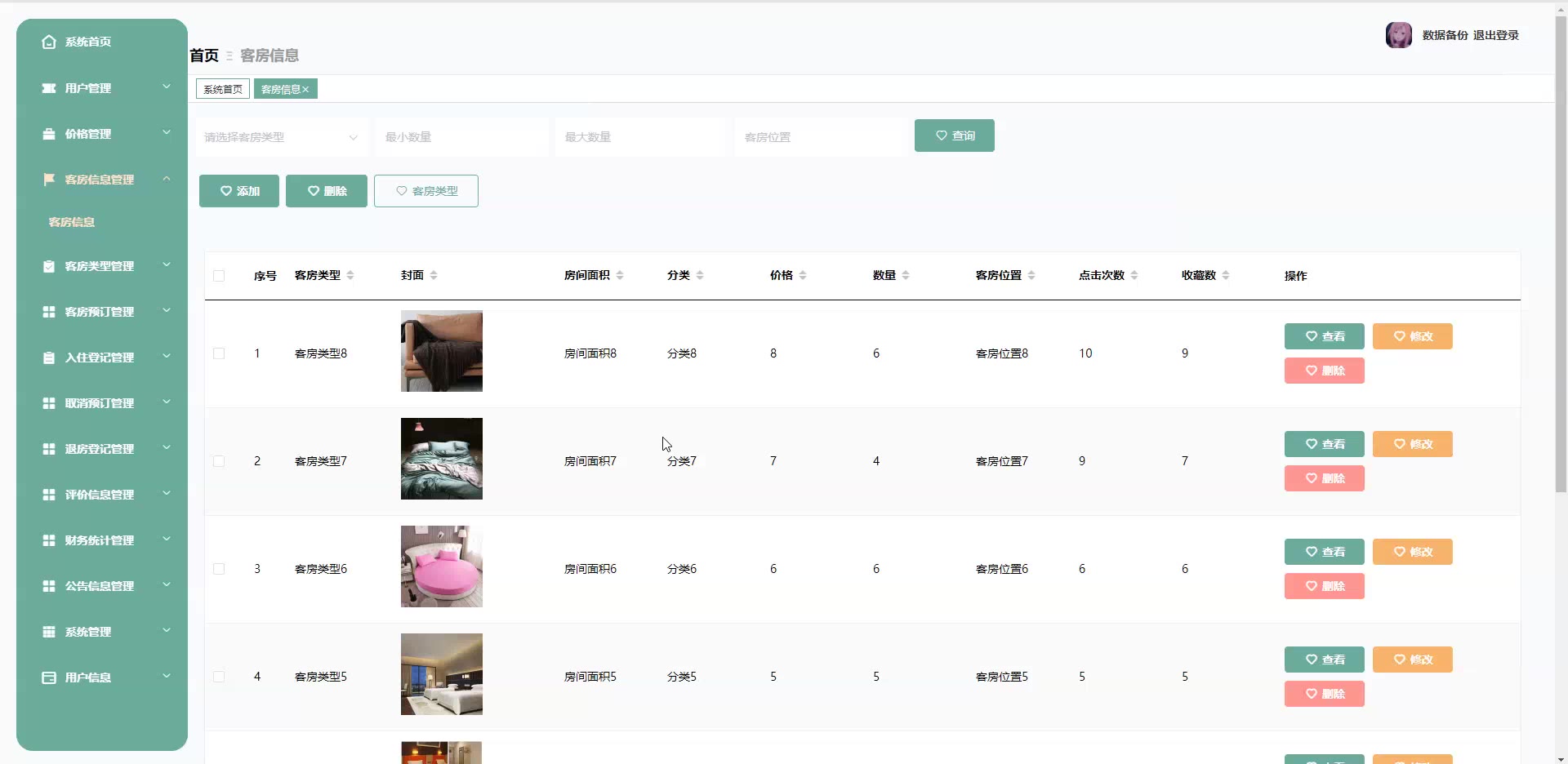Sort by 客房类型 column arrows
This screenshot has width=1568, height=764.
click(350, 275)
